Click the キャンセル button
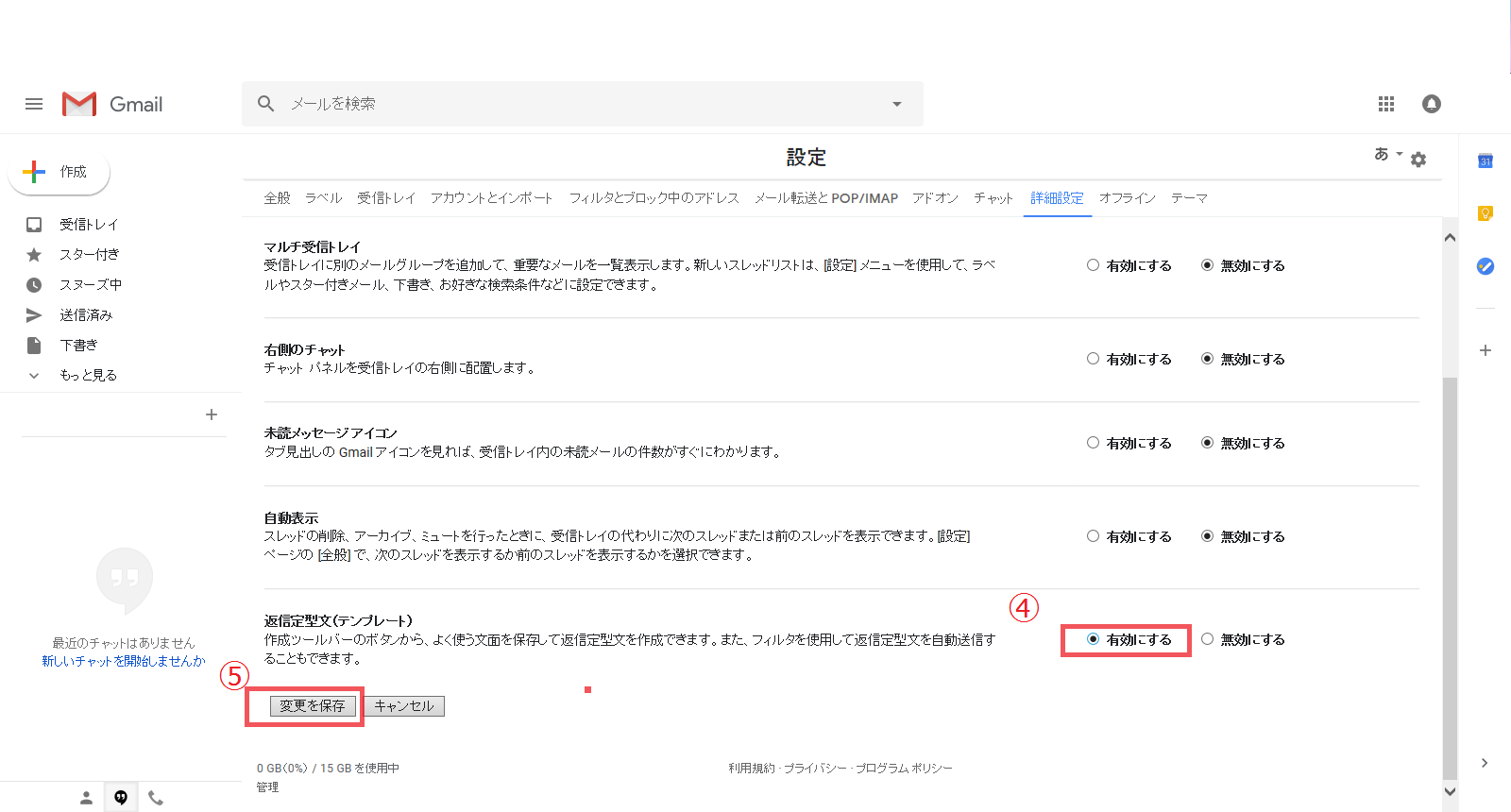Image resolution: width=1511 pixels, height=812 pixels. (404, 706)
